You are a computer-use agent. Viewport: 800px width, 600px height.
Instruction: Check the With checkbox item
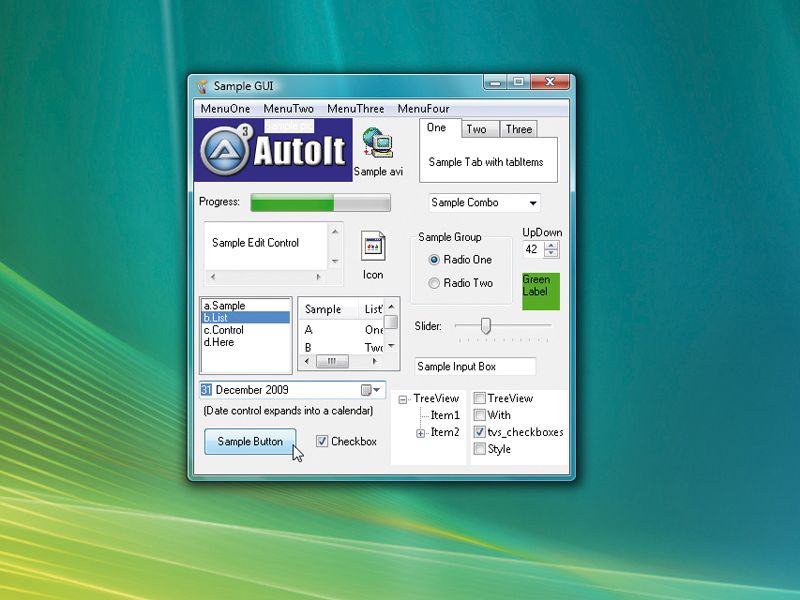(x=480, y=415)
